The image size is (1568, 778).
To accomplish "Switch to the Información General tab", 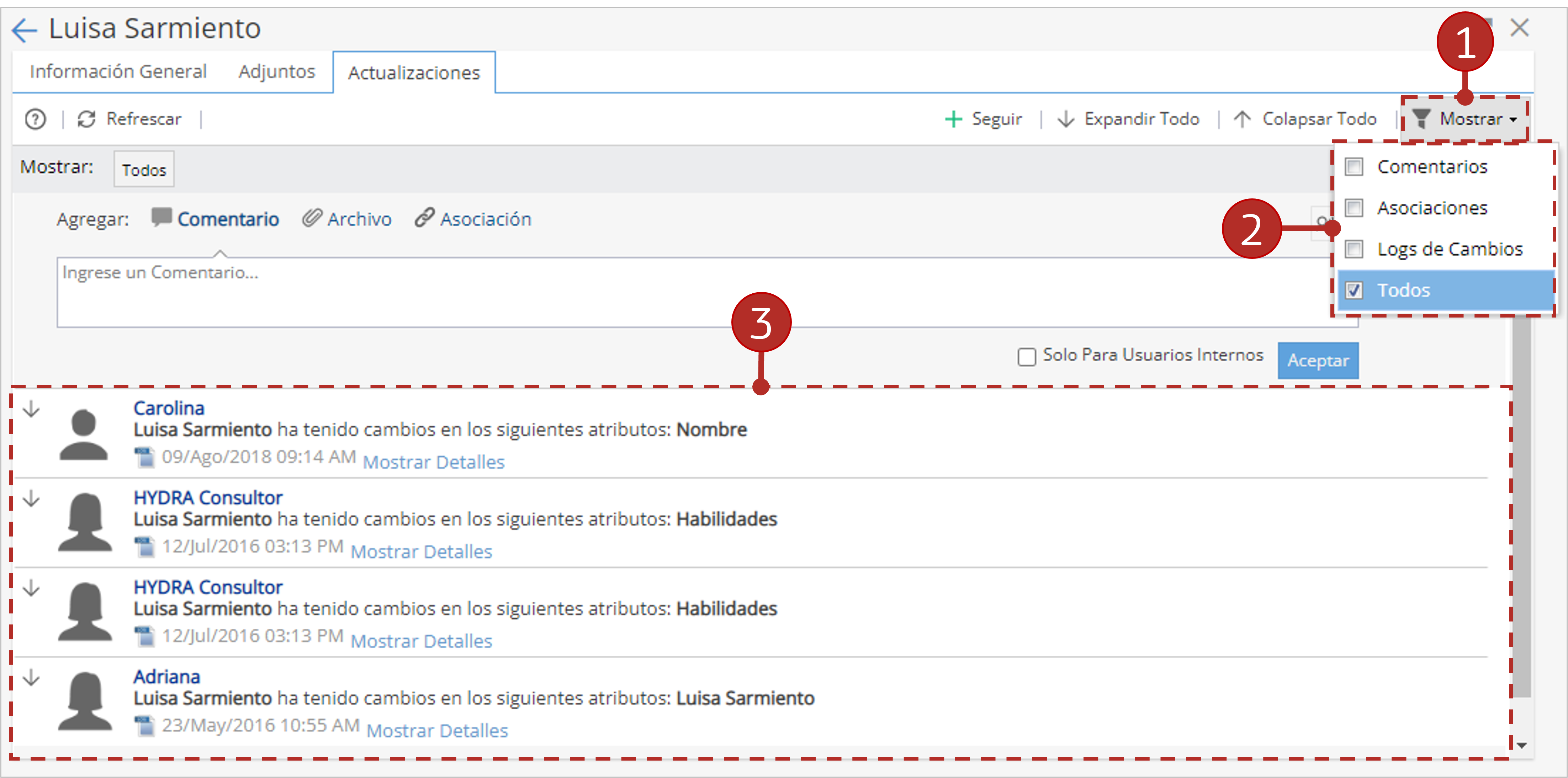I will point(118,72).
